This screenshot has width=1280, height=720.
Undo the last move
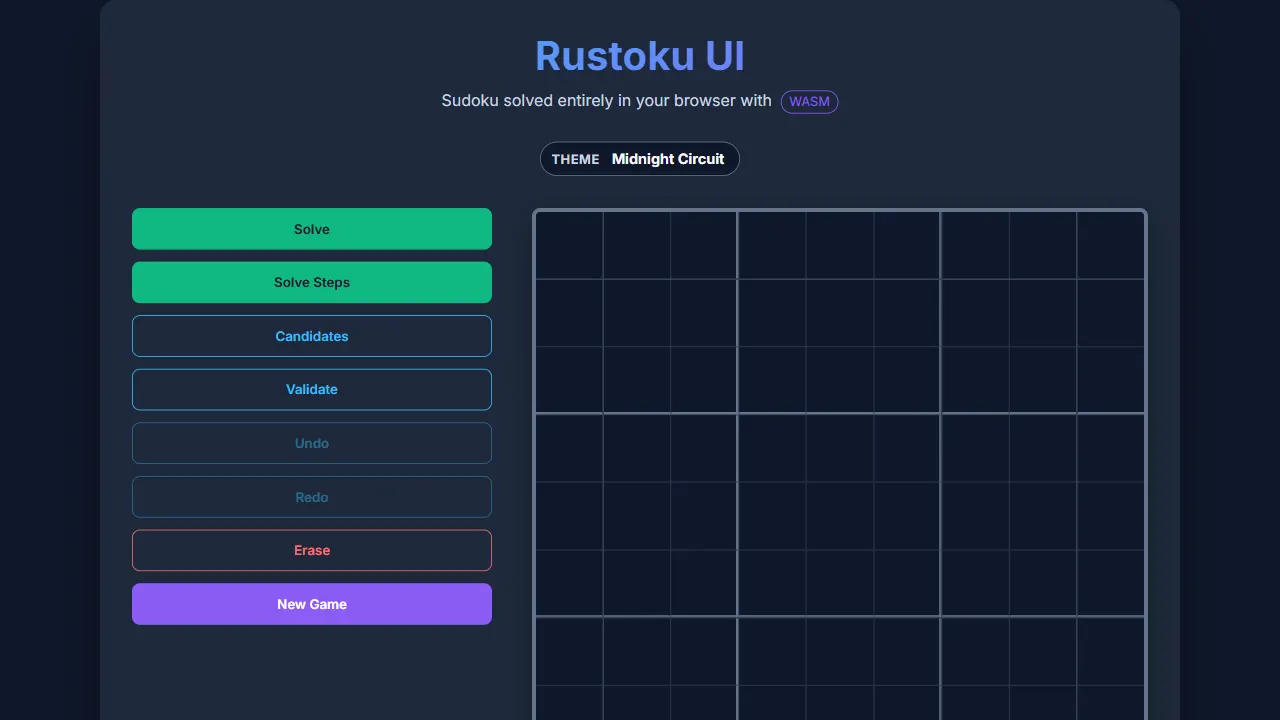pyautogui.click(x=312, y=443)
